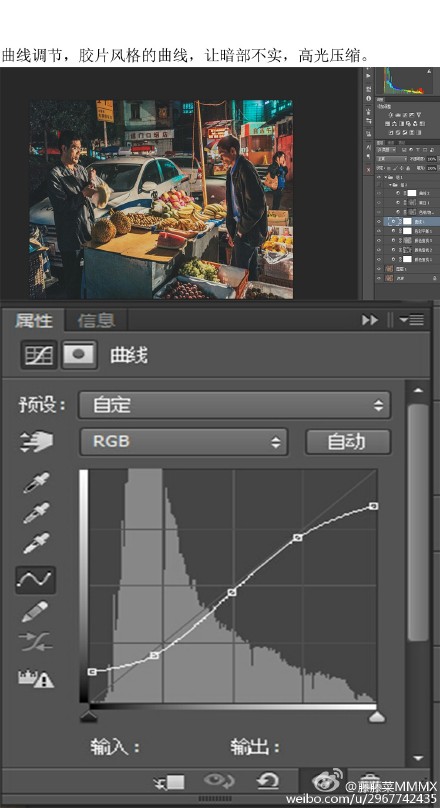Select the second curve point from left
Screen dimensions: 440x808
(x=154, y=655)
